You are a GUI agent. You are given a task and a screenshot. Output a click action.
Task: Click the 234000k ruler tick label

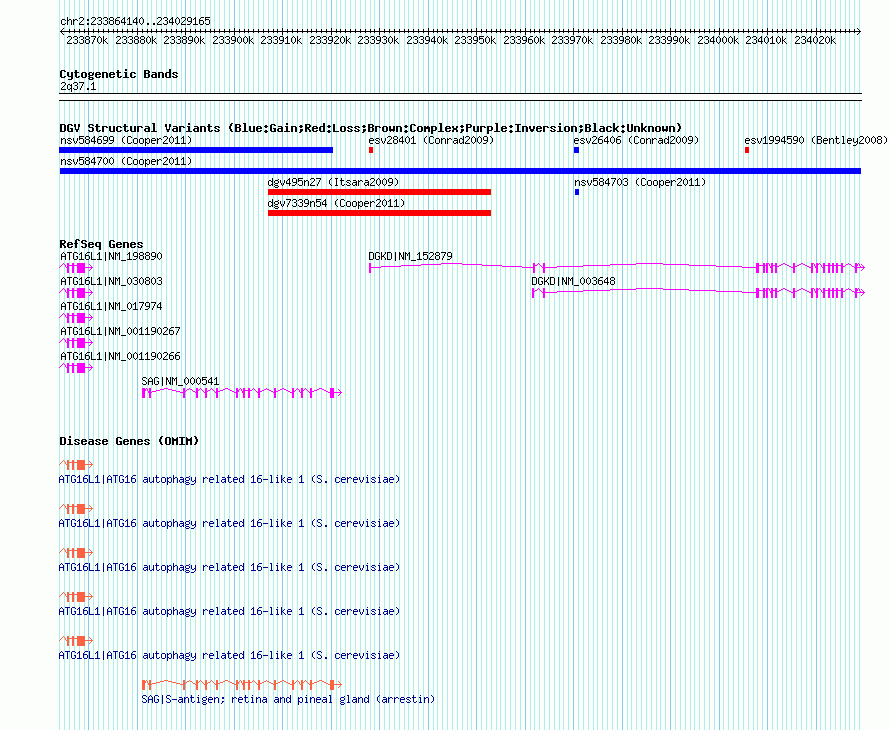[x=718, y=40]
